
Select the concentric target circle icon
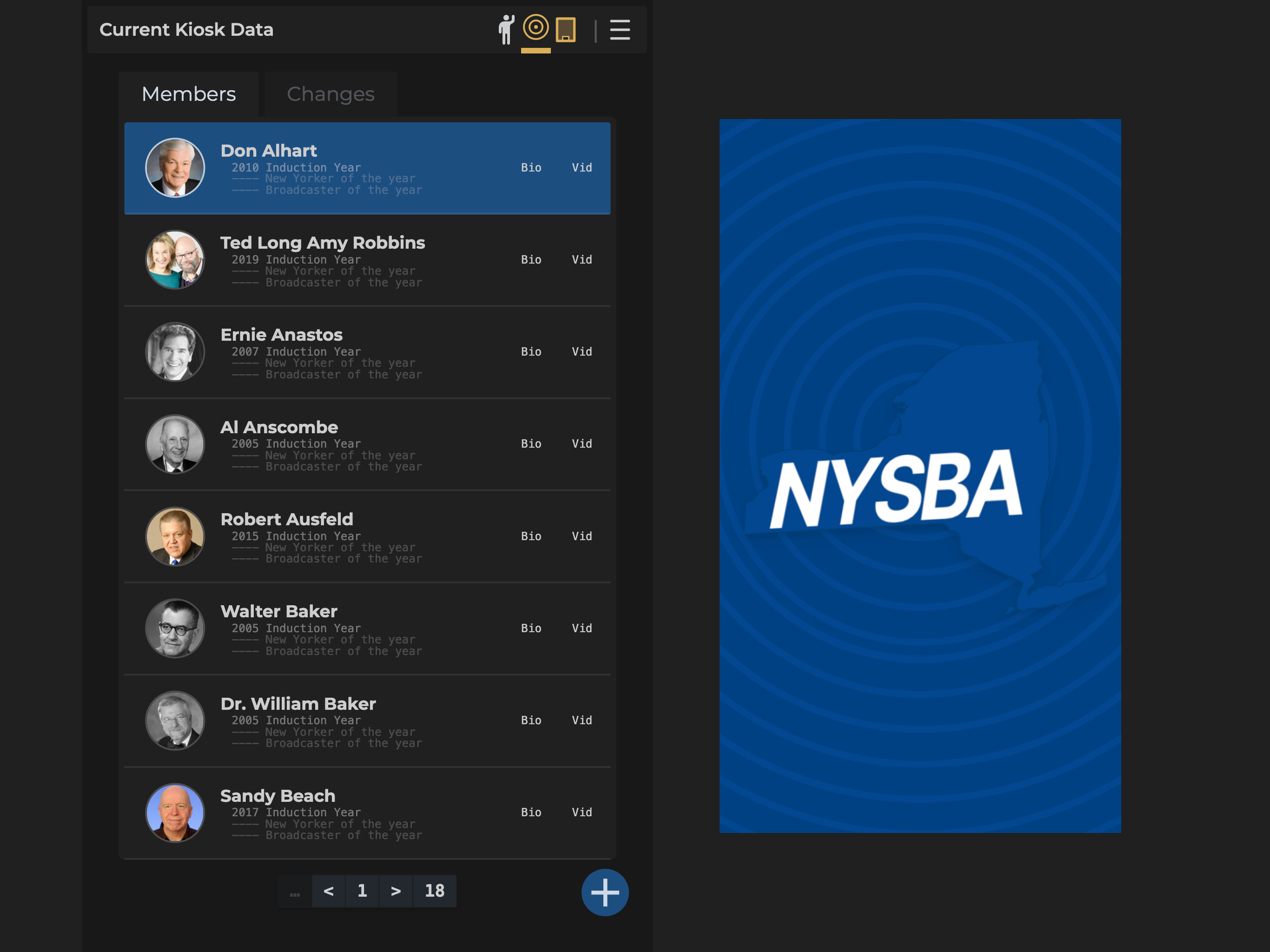coord(536,27)
